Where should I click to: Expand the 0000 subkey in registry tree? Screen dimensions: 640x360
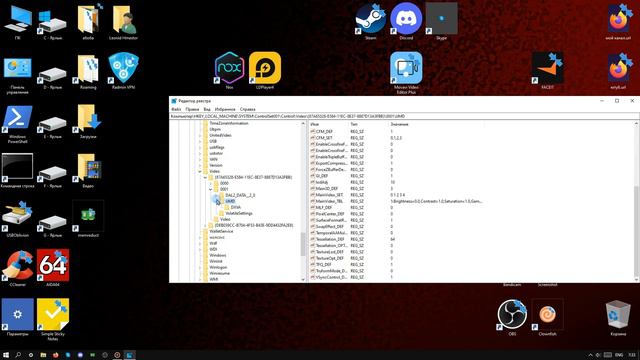click(x=211, y=183)
